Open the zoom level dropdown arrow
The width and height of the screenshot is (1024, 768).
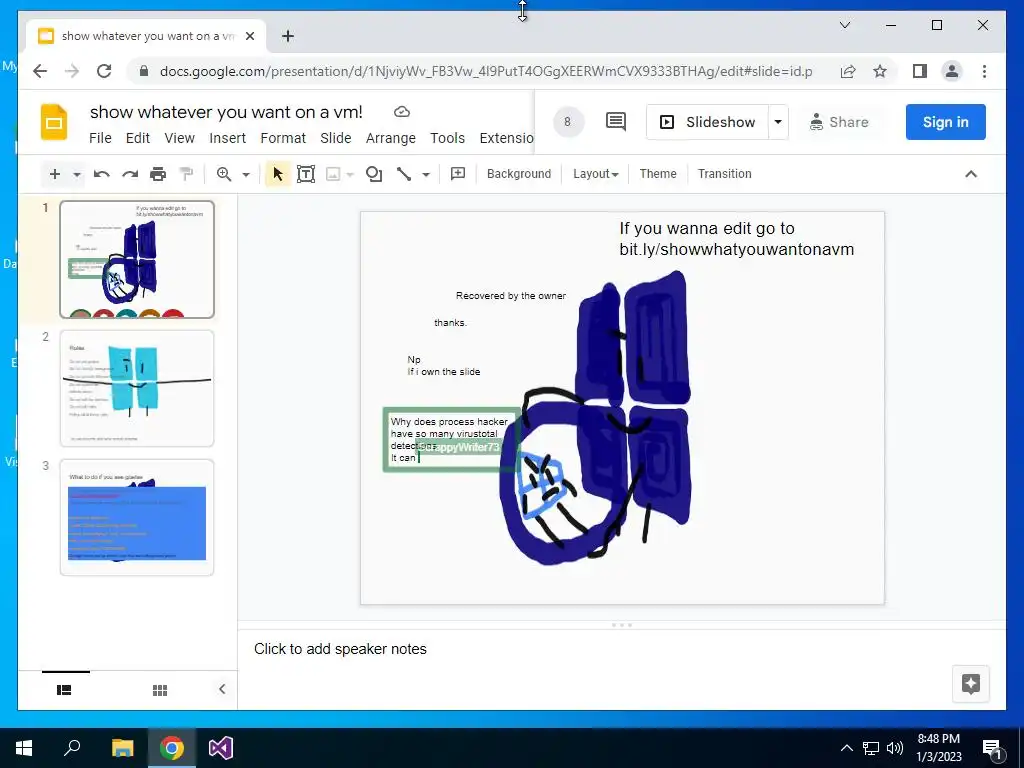(246, 174)
